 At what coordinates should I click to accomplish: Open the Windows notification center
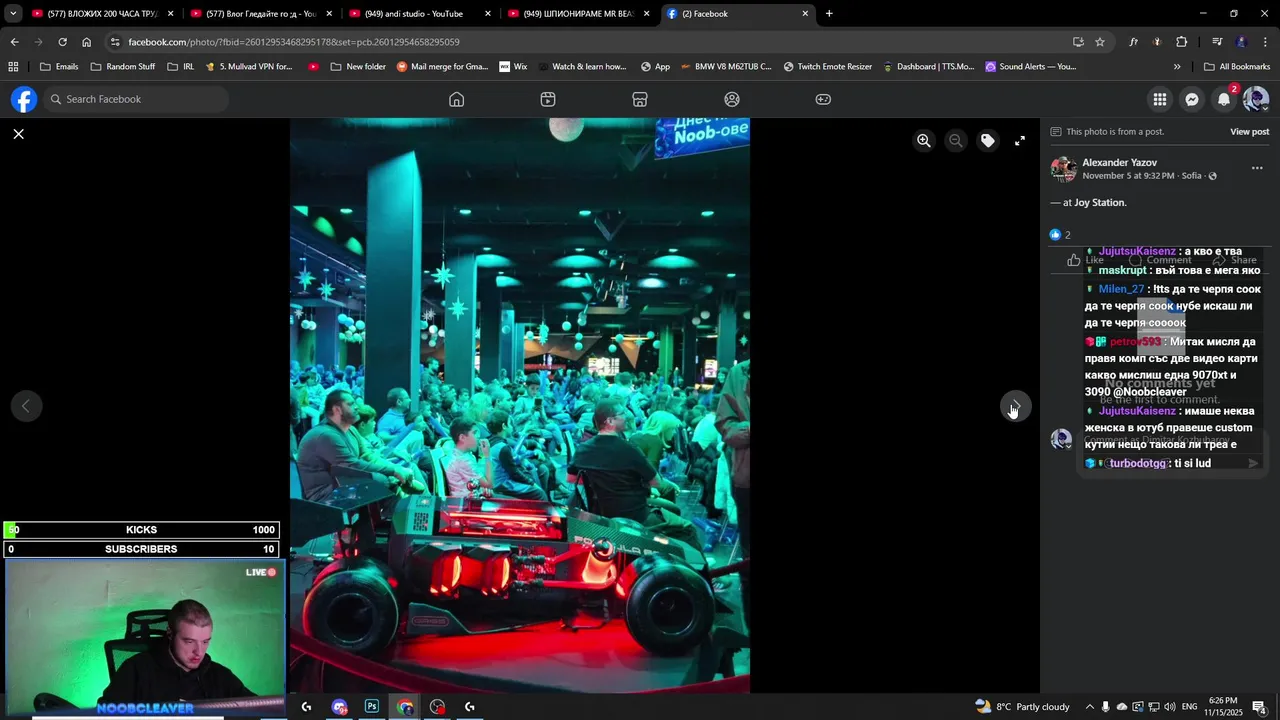tap(1260, 707)
